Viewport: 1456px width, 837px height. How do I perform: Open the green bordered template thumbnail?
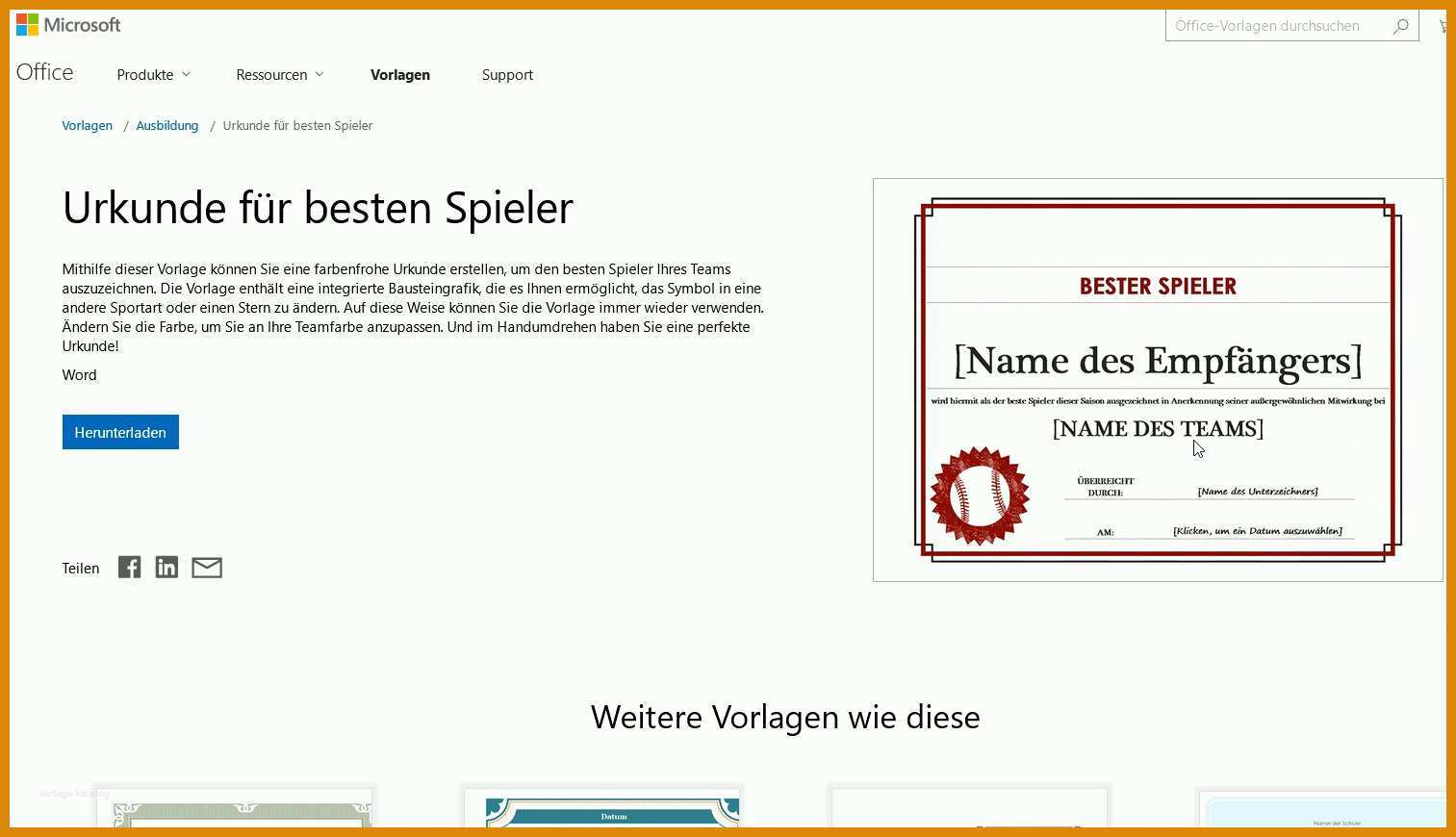coord(234,807)
